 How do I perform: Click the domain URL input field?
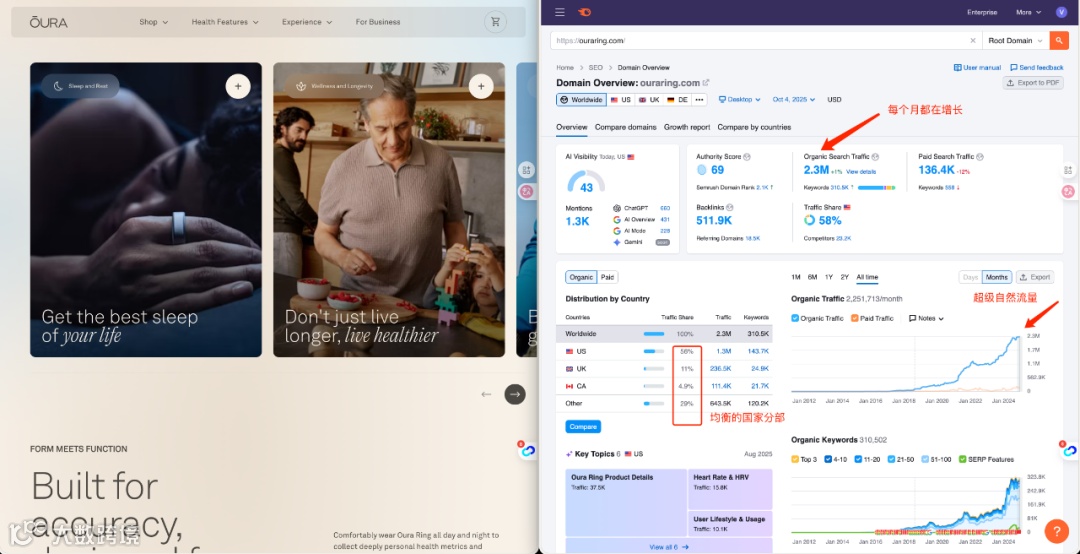point(759,41)
